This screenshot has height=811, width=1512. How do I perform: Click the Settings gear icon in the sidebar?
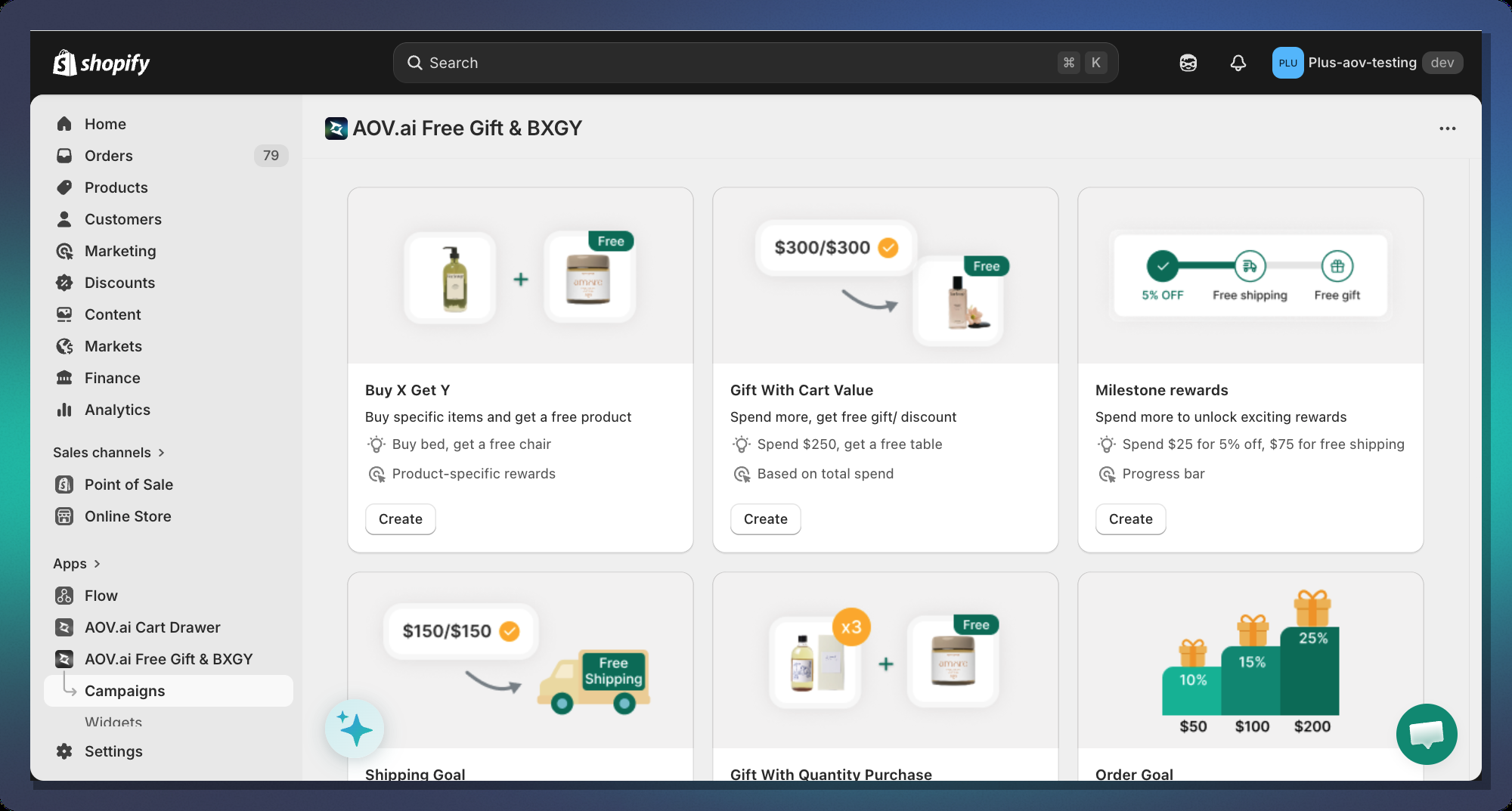click(64, 751)
